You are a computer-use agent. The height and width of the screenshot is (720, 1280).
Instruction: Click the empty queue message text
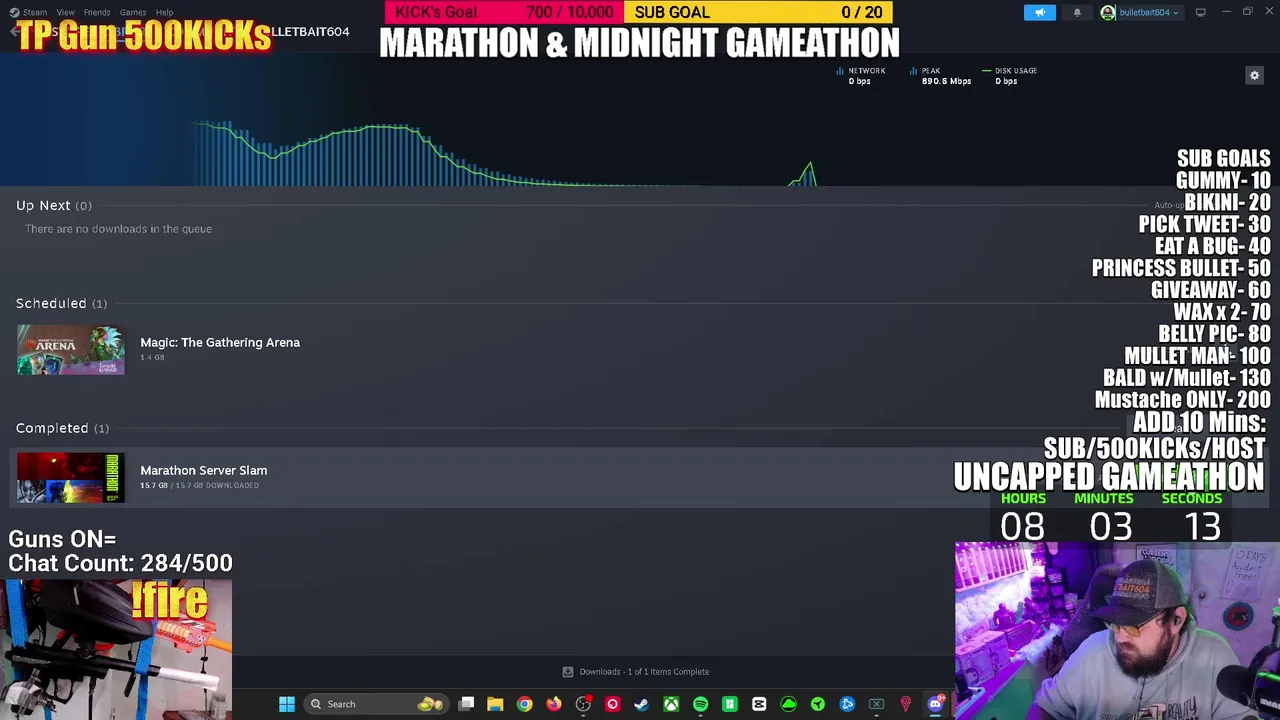(118, 229)
